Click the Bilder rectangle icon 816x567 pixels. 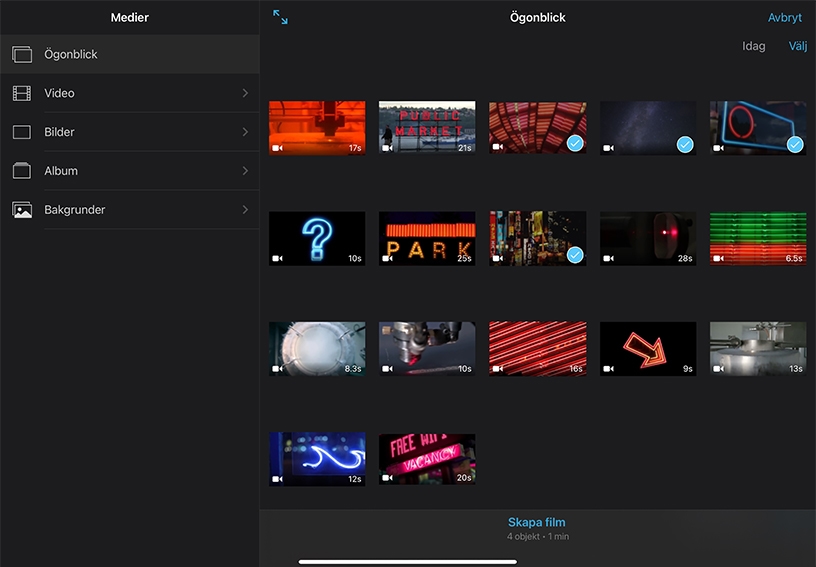click(x=22, y=132)
